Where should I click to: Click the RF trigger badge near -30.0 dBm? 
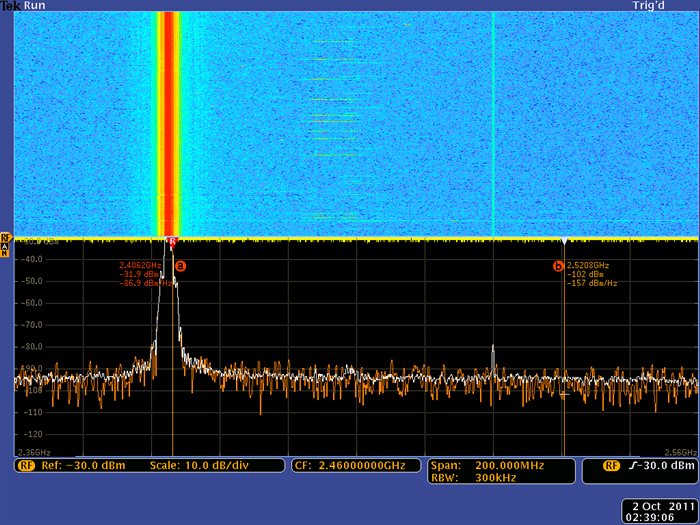pos(612,466)
